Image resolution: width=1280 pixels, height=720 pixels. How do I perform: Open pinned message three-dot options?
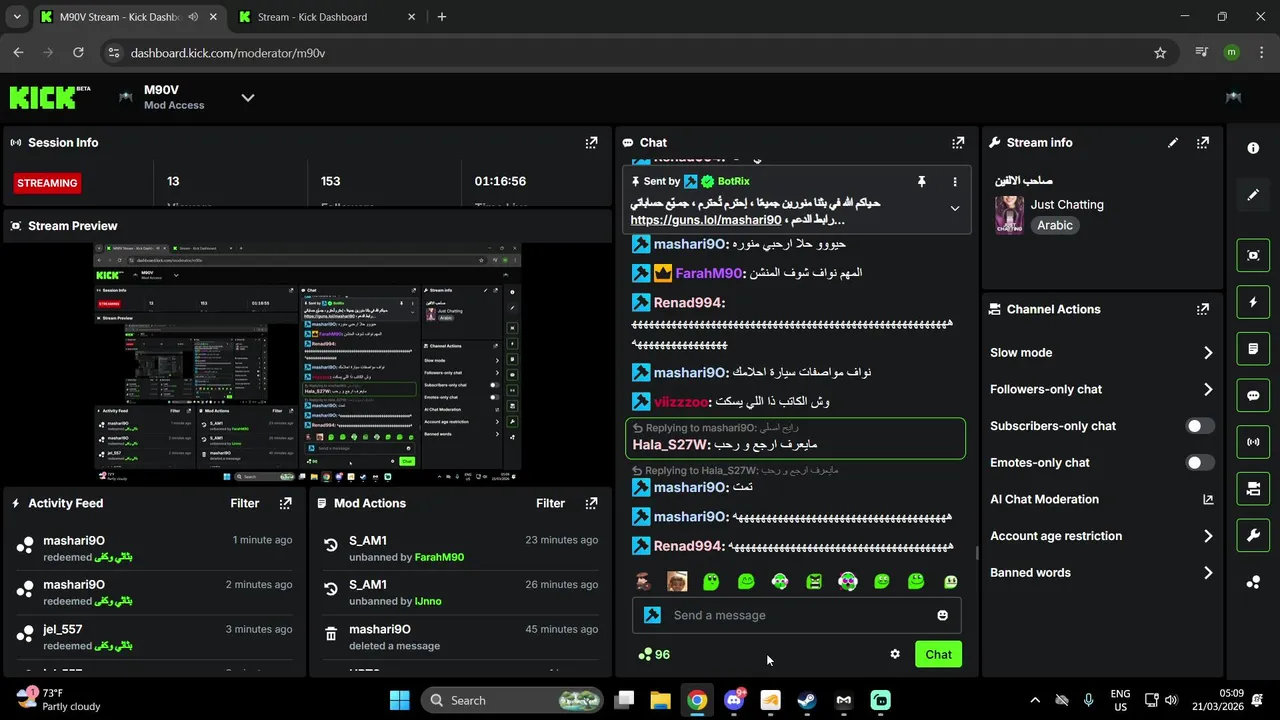(x=955, y=182)
